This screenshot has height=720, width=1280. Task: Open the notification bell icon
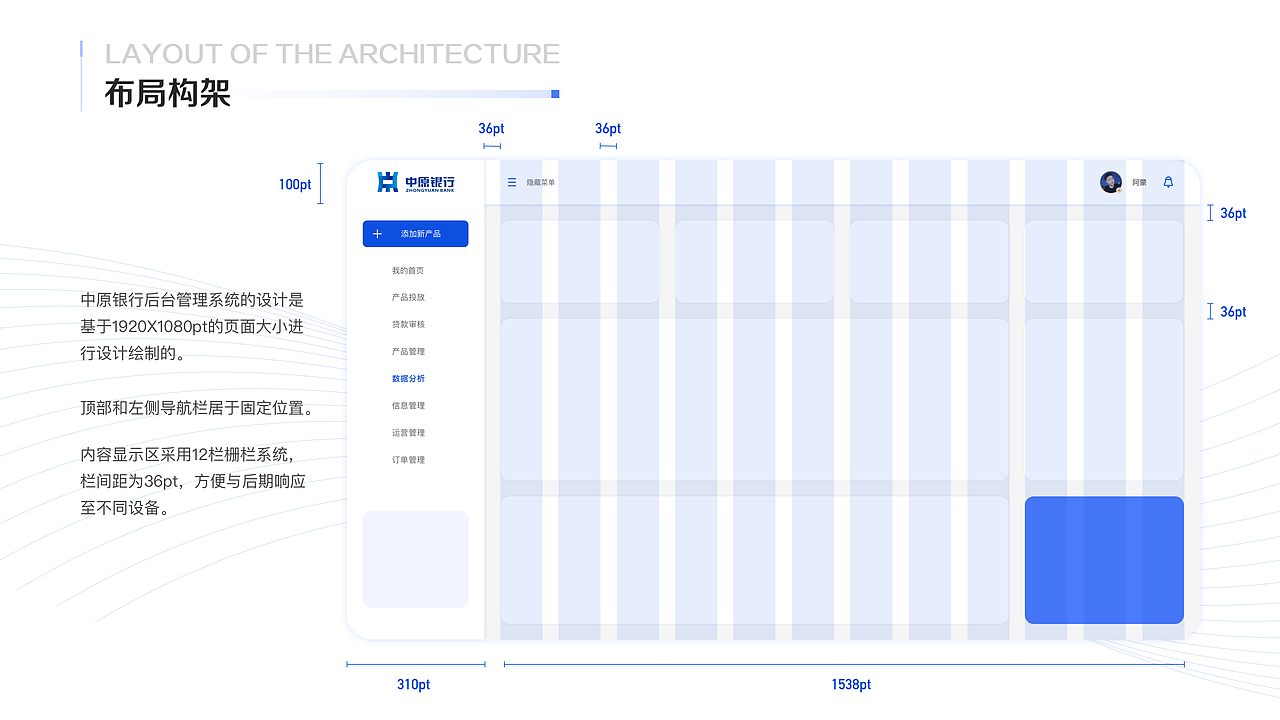(1168, 183)
